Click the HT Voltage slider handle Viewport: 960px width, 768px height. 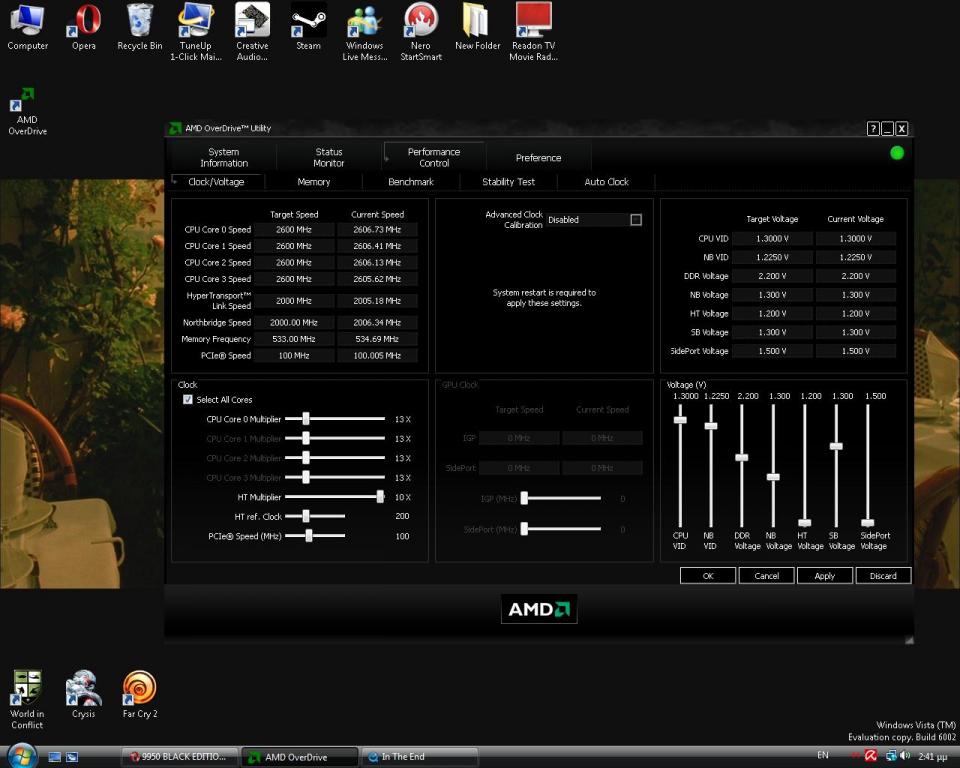tap(805, 523)
